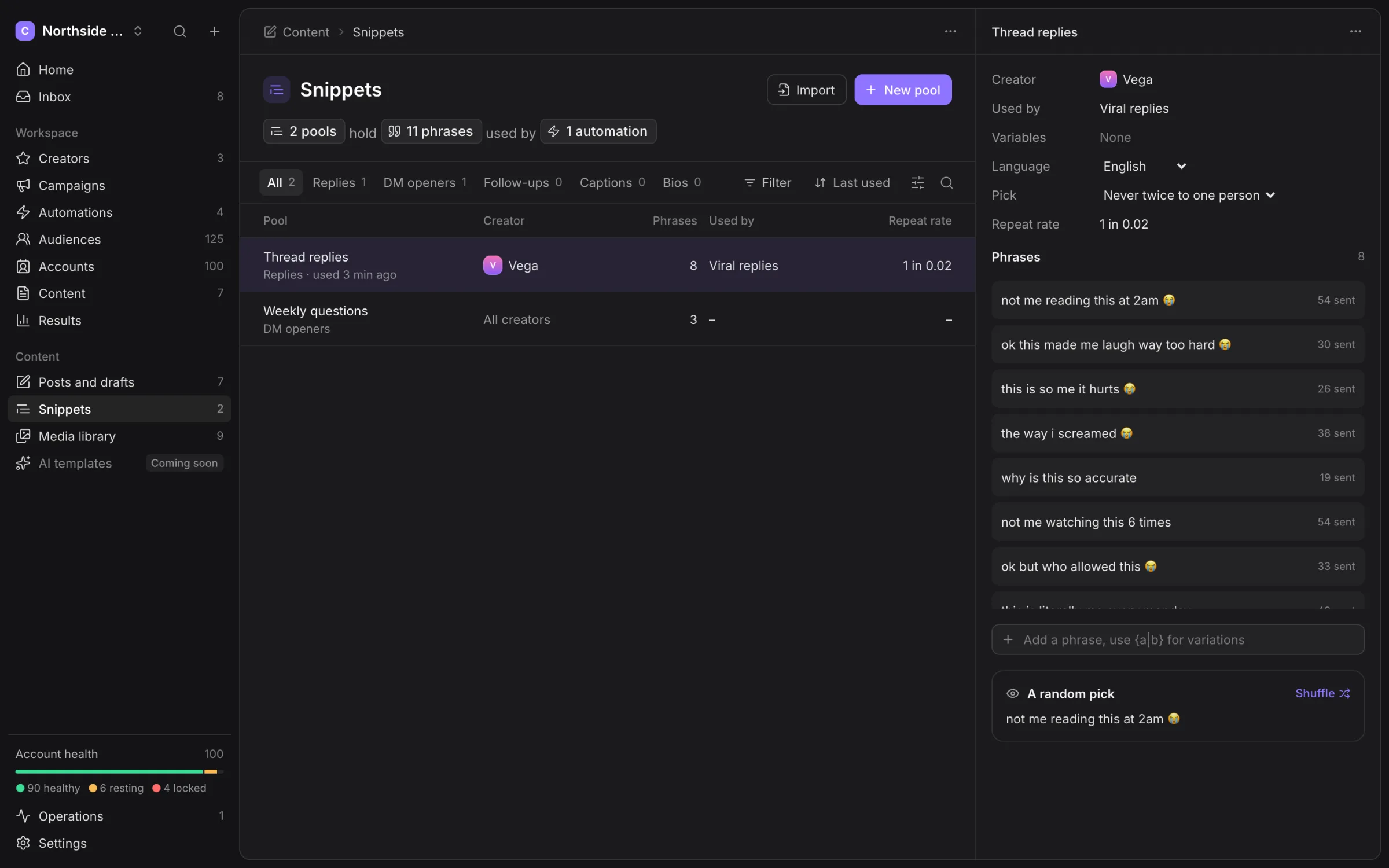
Task: Click the Account health progress bar
Action: 119,771
